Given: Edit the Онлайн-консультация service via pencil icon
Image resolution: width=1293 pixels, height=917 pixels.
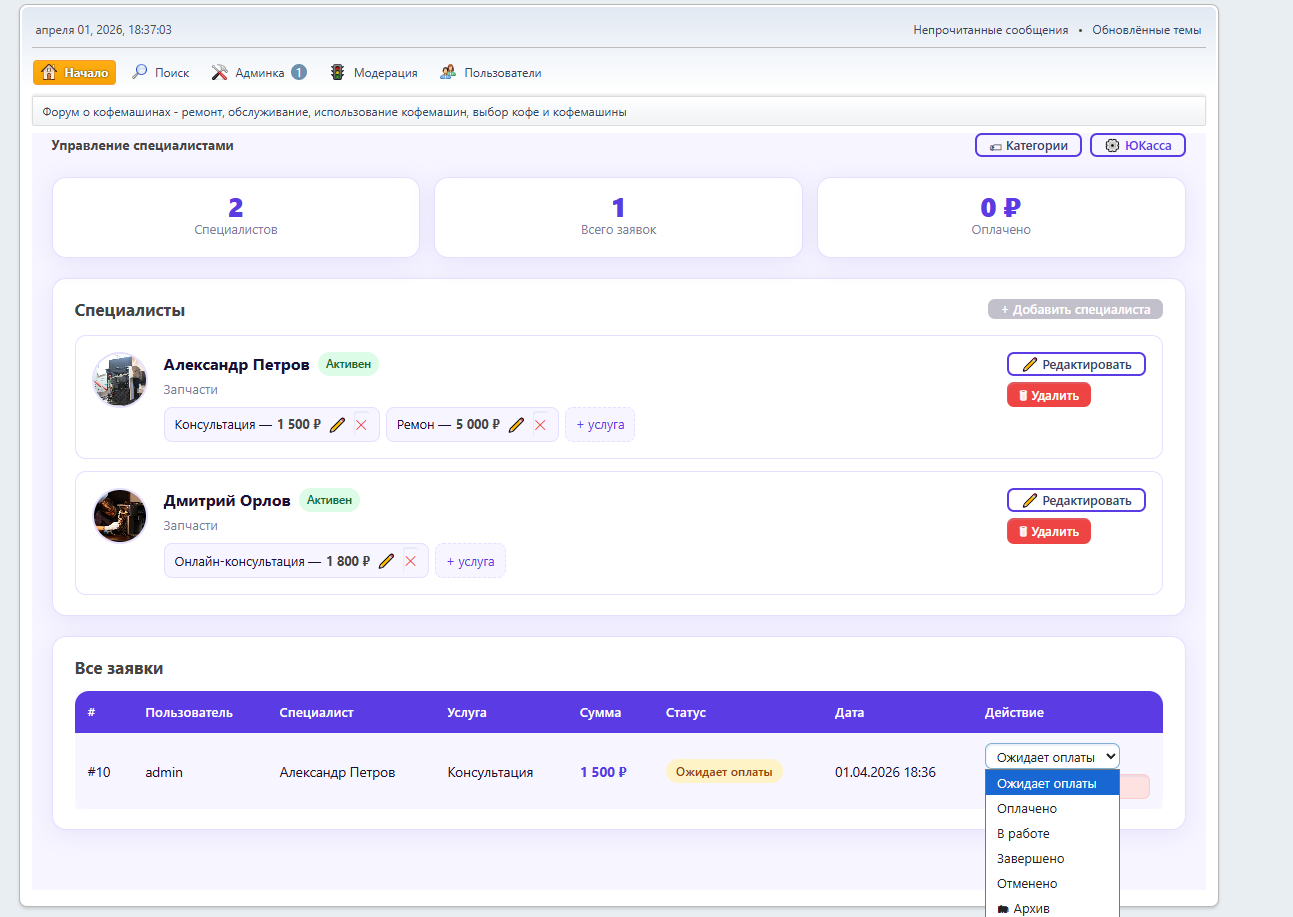Looking at the screenshot, I should [x=386, y=562].
